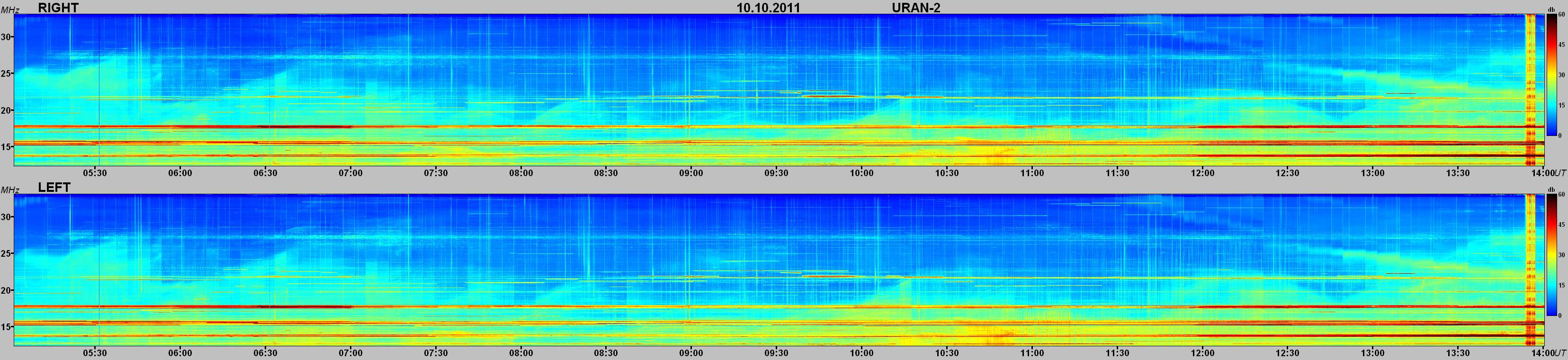Pick 10:30 on LEFT panel time axis
This screenshot has width=1568, height=360.
click(x=947, y=353)
